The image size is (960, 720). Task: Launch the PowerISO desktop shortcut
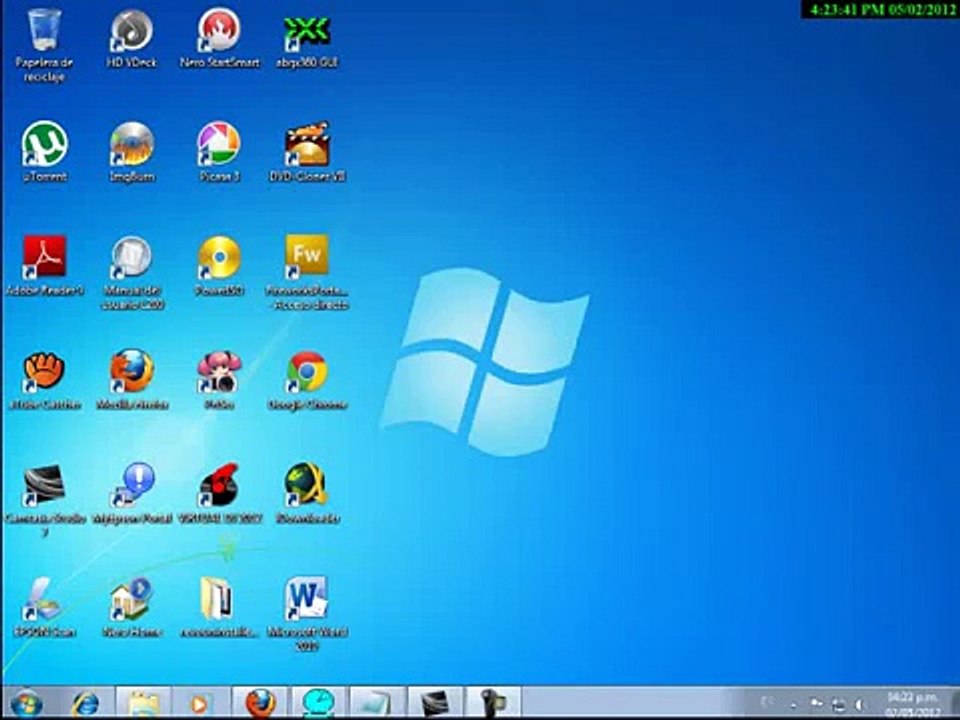pos(219,266)
